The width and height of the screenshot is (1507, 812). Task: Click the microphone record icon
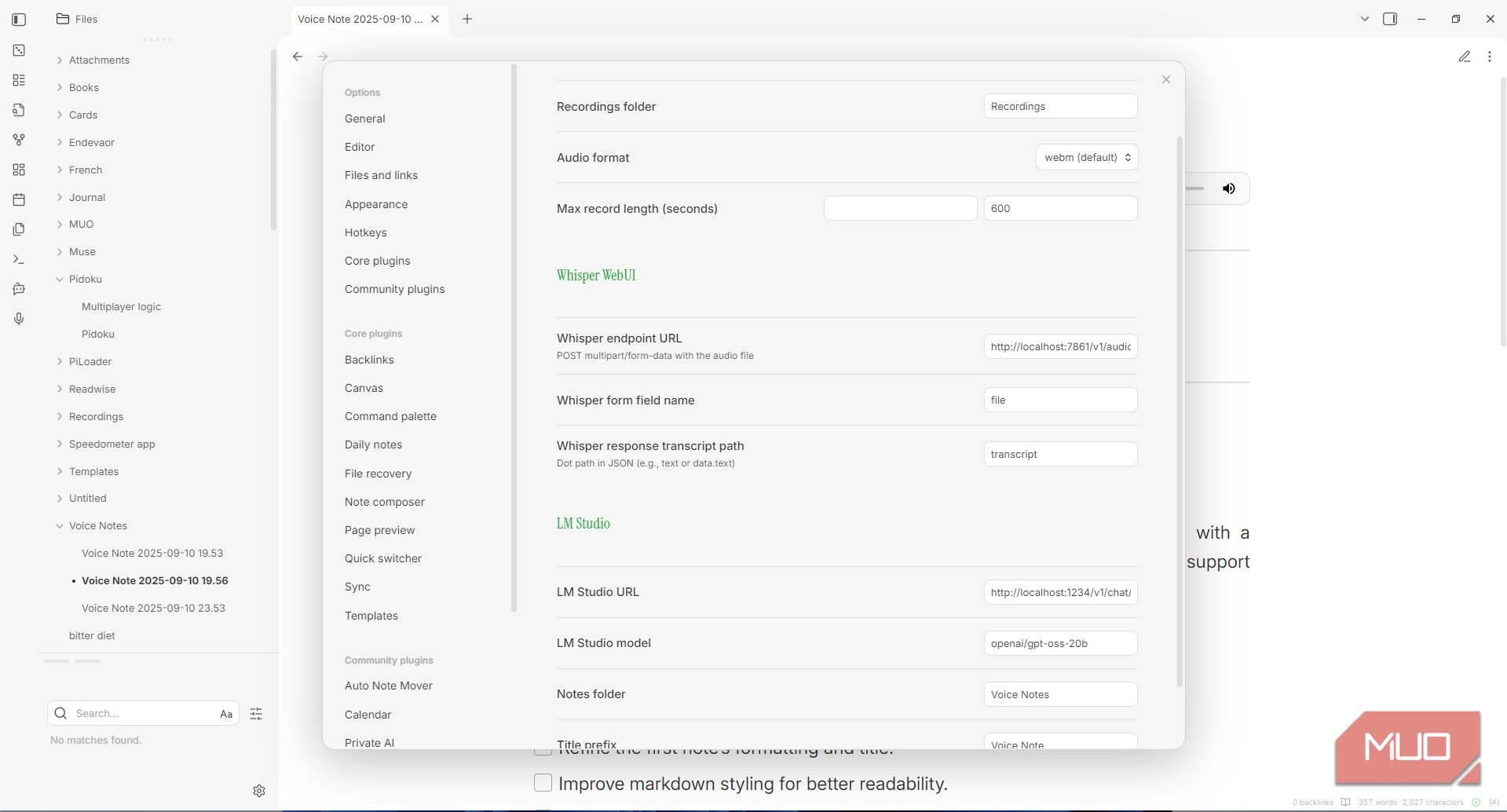(x=19, y=319)
